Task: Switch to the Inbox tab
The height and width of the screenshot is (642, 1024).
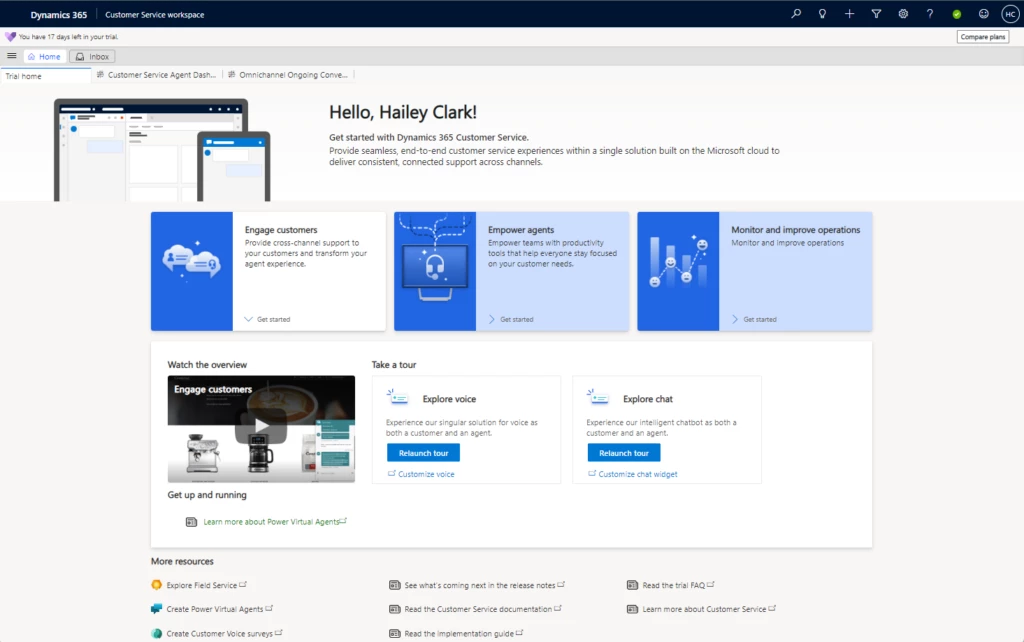Action: [91, 56]
